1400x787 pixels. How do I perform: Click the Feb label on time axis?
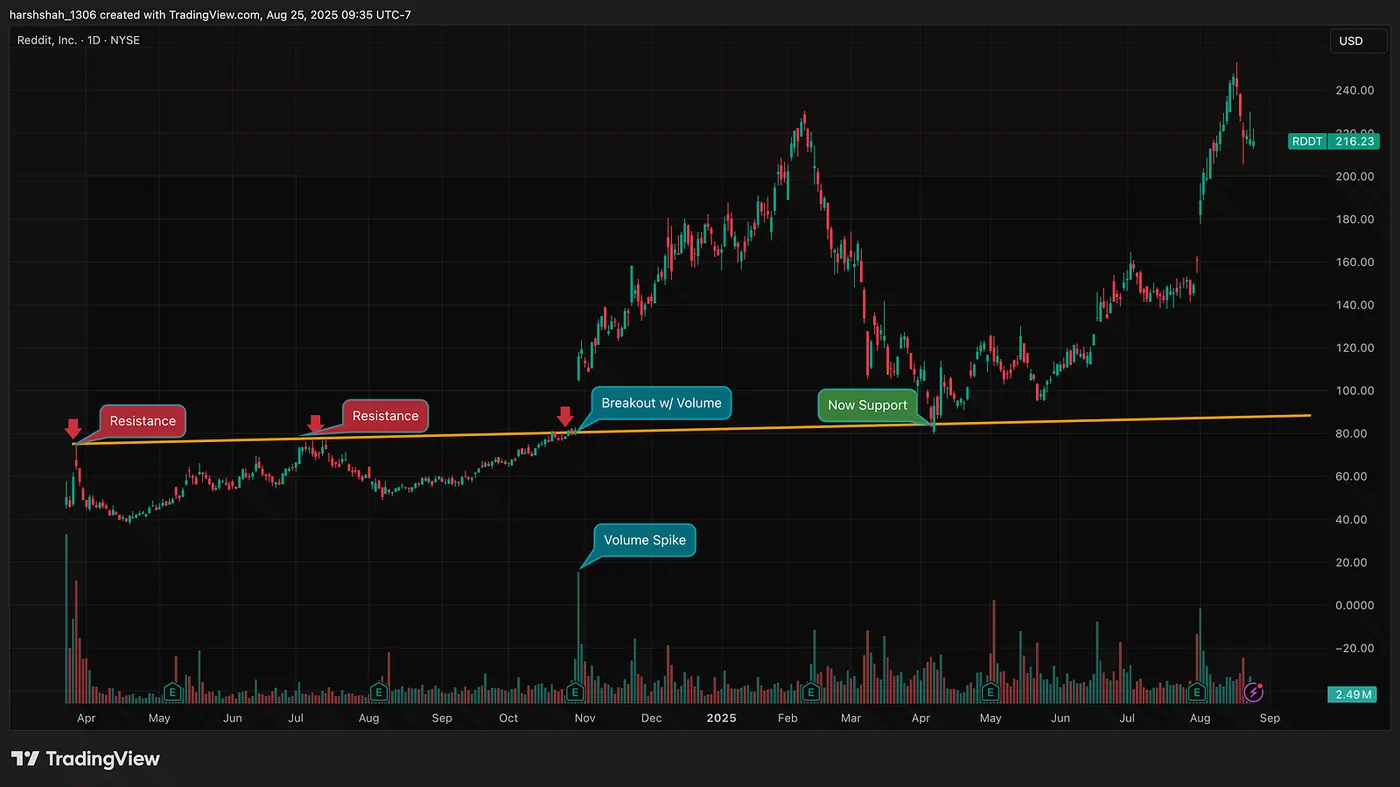787,718
